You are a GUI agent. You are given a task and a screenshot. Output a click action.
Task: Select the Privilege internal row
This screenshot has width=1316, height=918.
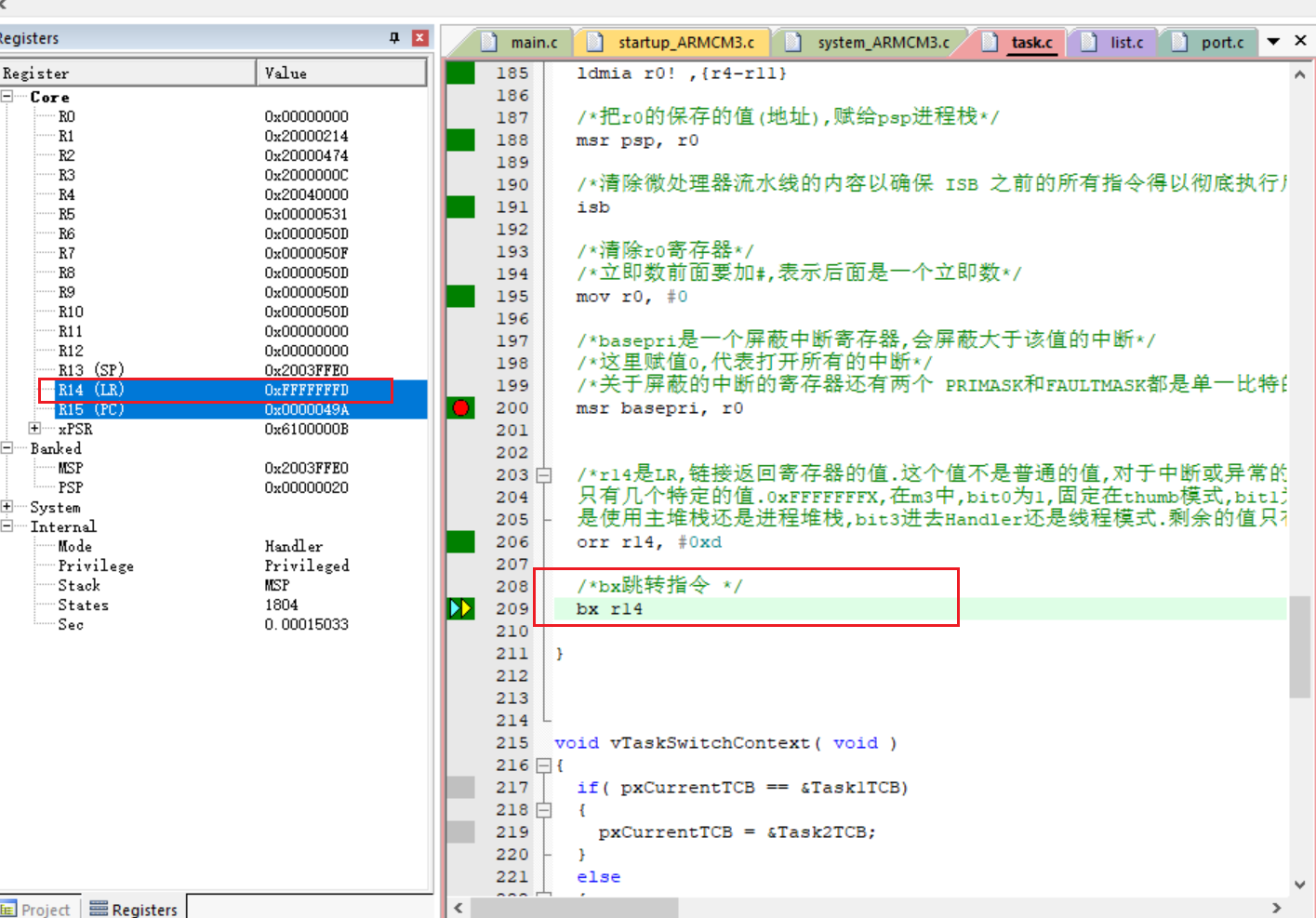point(213,565)
